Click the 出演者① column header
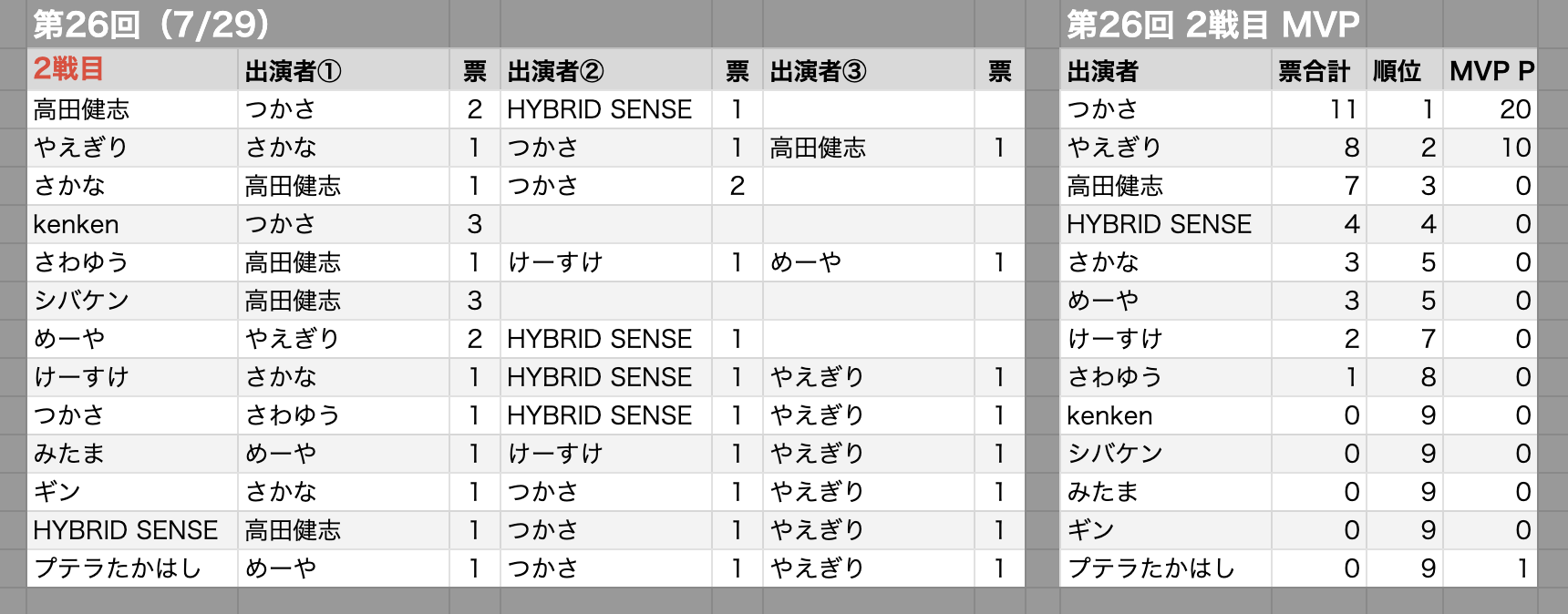The image size is (1568, 614). pos(344,70)
